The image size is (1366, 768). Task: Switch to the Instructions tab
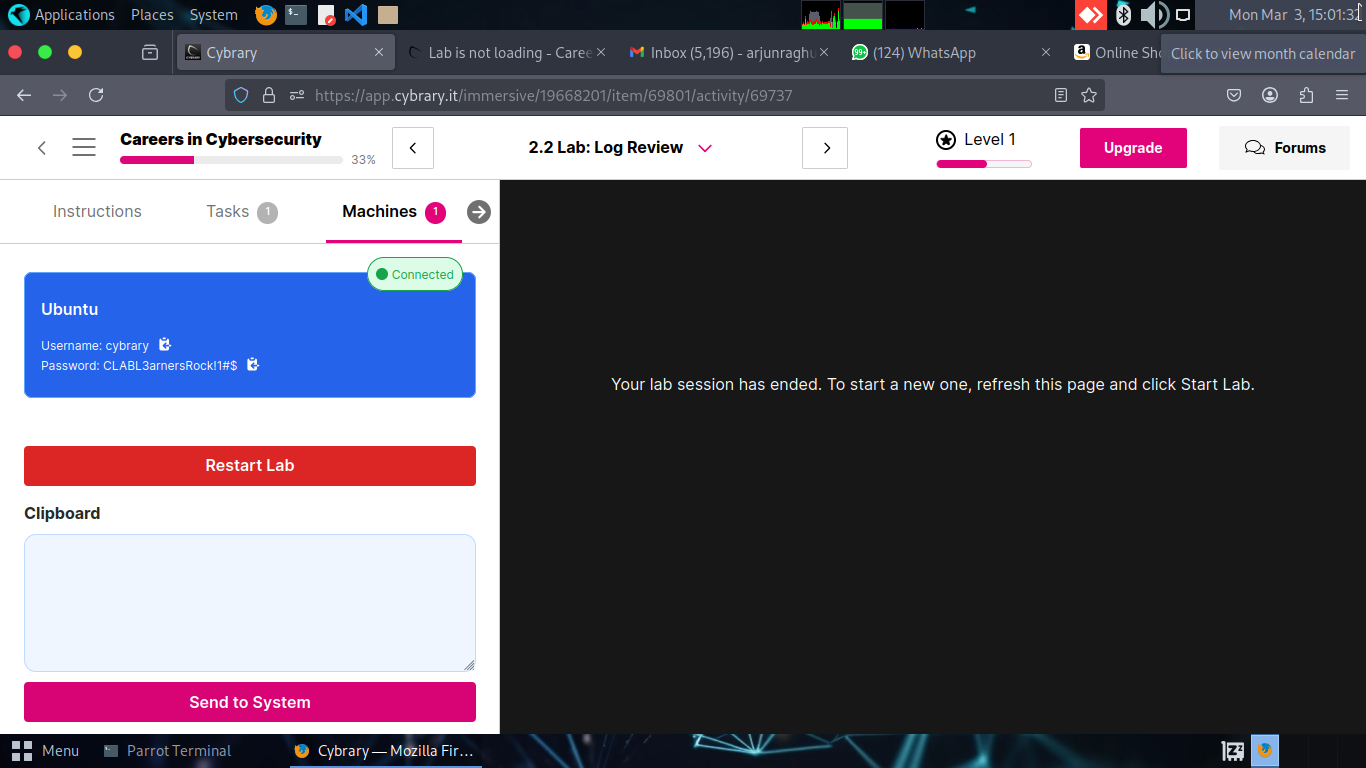97,212
